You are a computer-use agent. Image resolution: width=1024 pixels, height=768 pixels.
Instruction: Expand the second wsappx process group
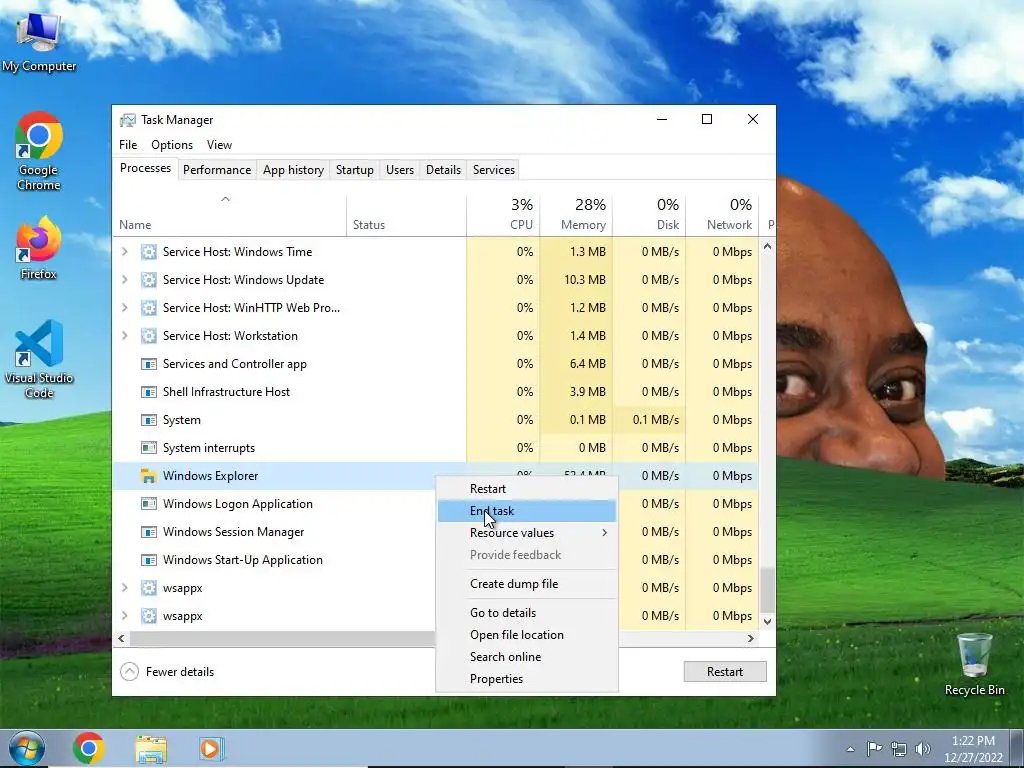click(125, 616)
